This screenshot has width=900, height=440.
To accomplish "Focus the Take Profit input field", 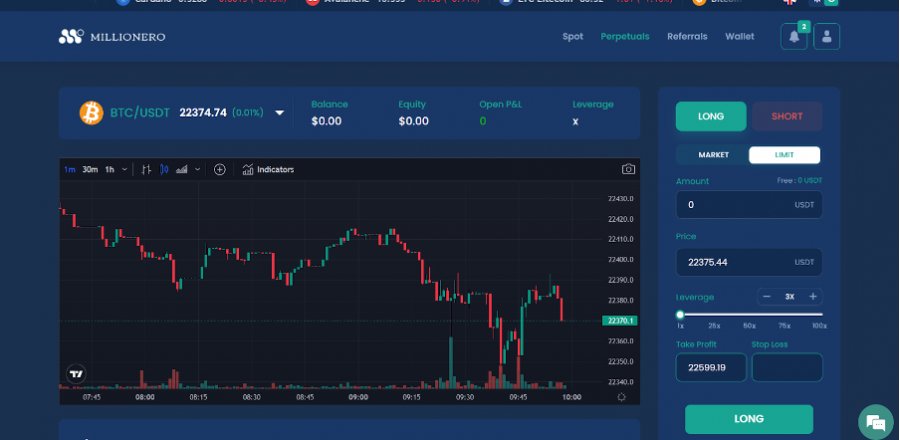I will point(711,368).
